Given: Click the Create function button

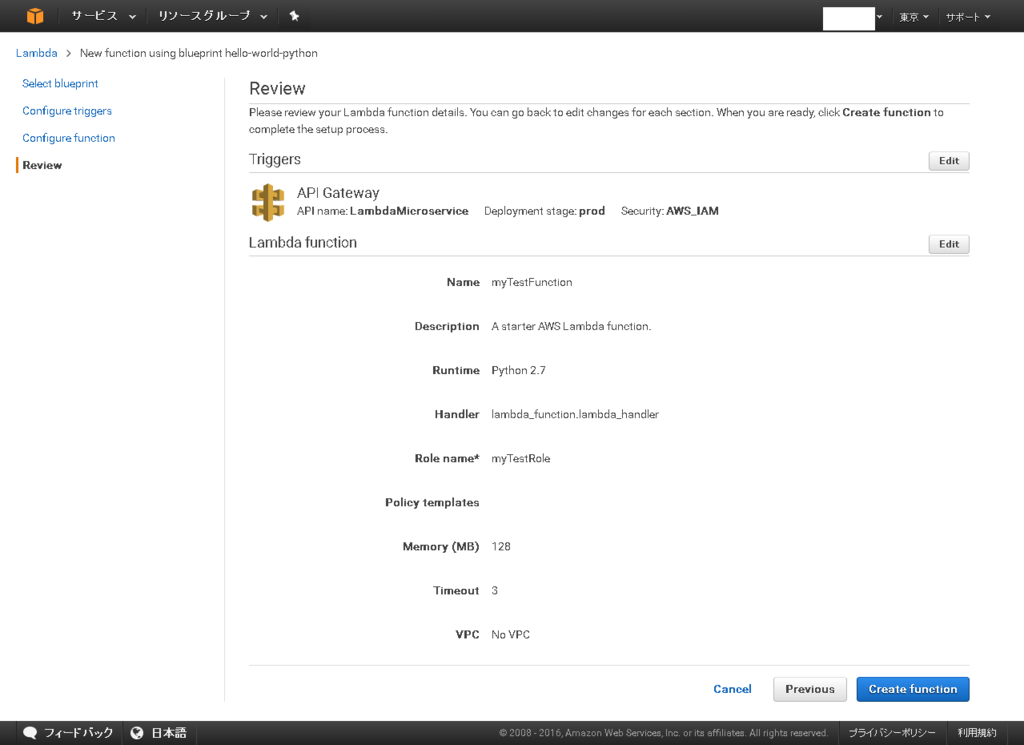Looking at the screenshot, I should (x=913, y=689).
